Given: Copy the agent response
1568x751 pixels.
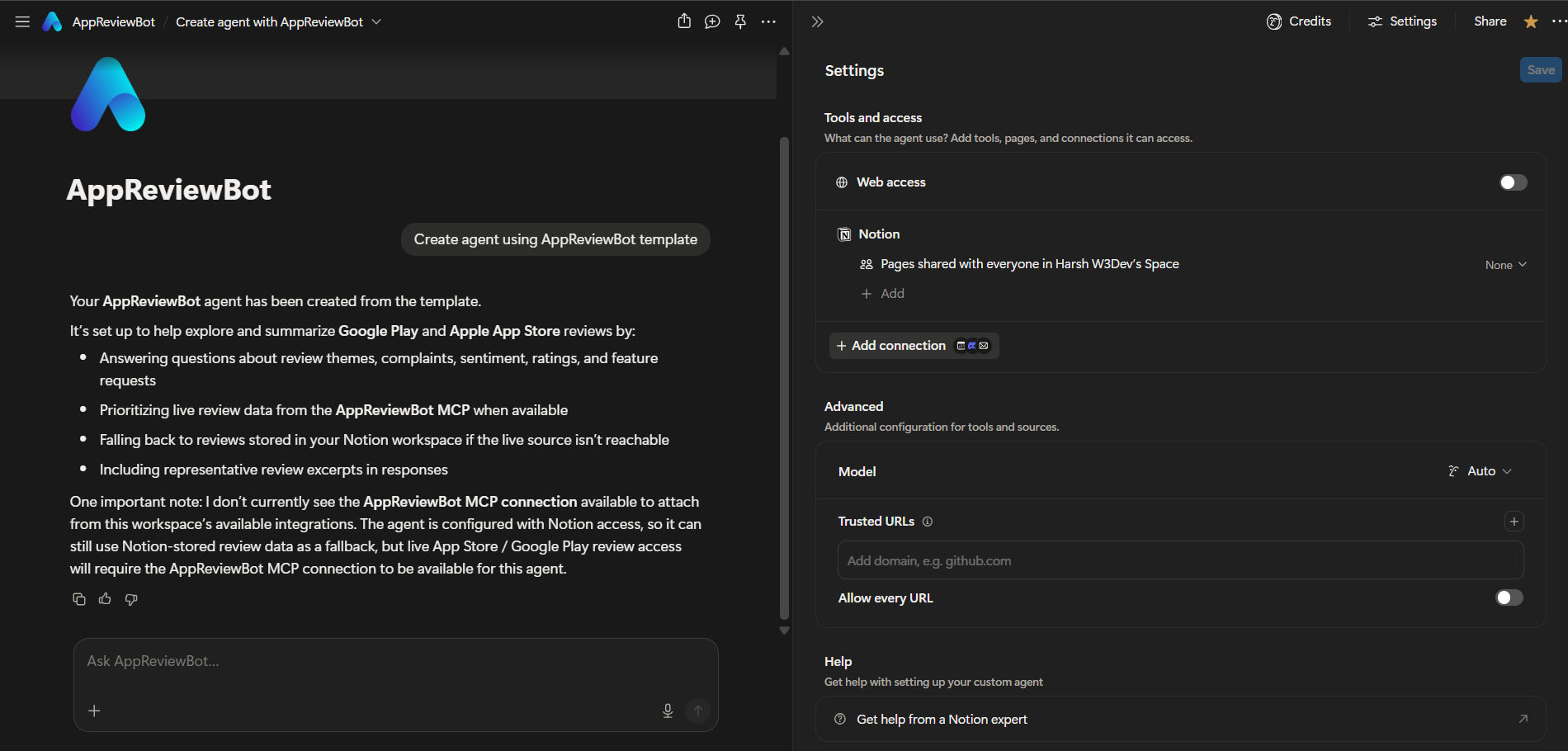Looking at the screenshot, I should (79, 599).
